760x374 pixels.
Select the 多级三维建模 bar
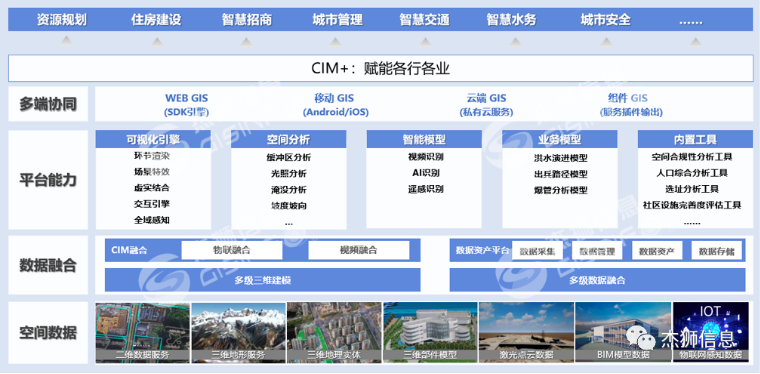point(263,280)
